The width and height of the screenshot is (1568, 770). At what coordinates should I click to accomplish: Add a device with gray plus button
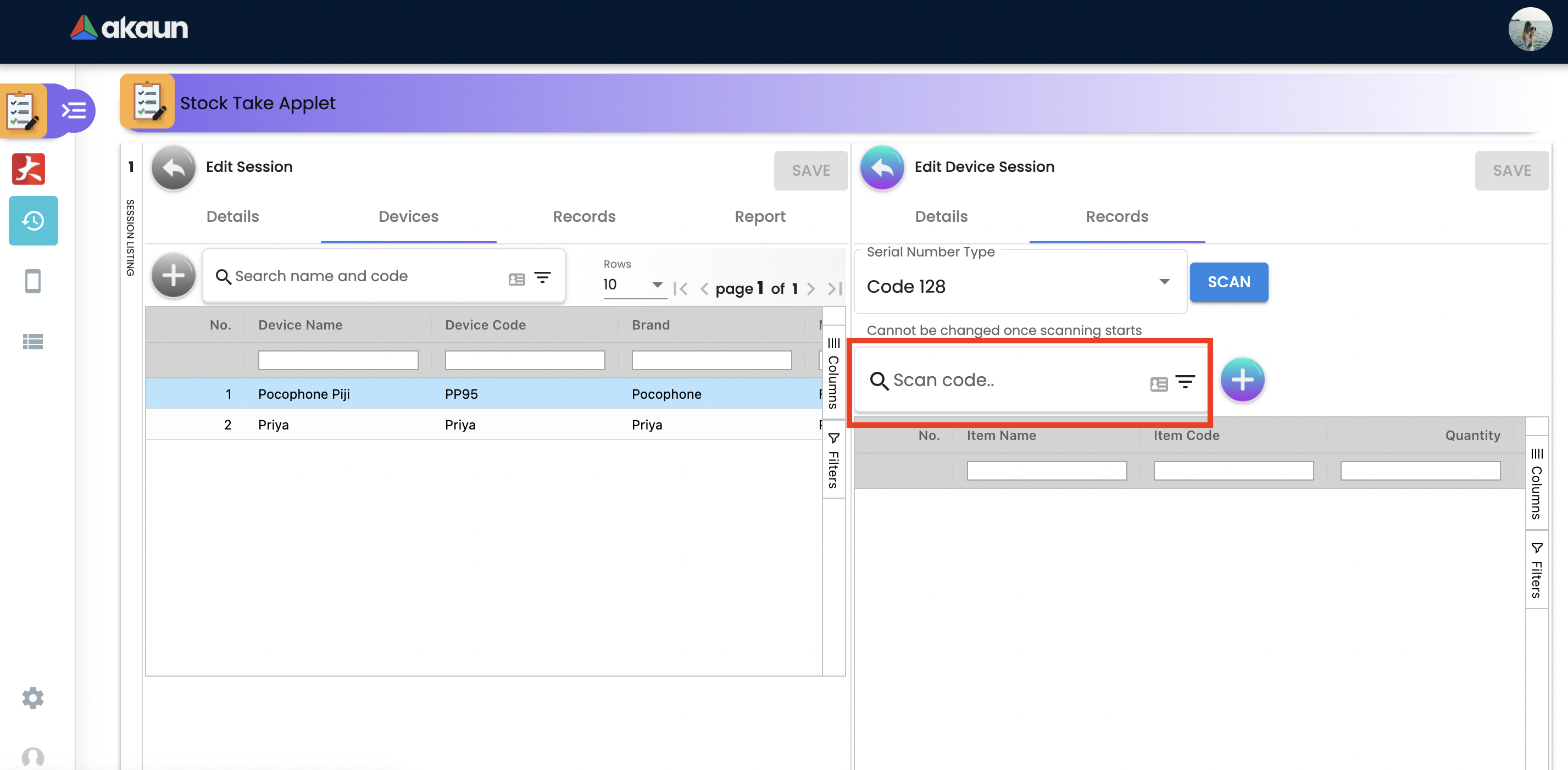point(174,276)
